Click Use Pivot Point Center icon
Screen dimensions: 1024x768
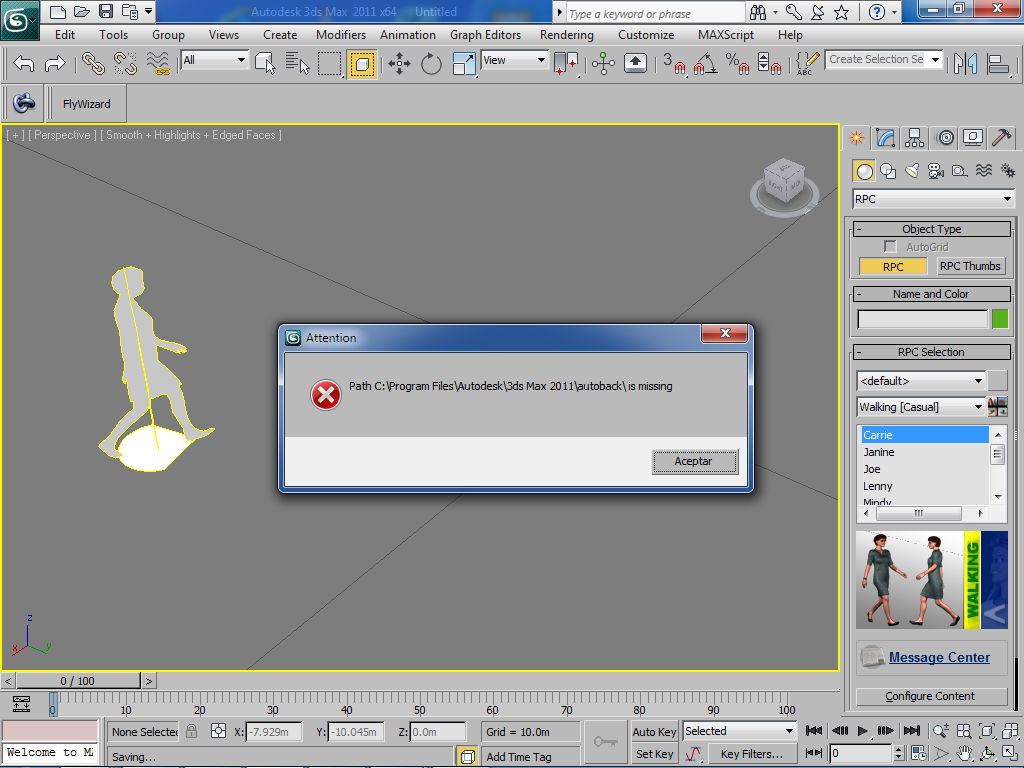566,64
